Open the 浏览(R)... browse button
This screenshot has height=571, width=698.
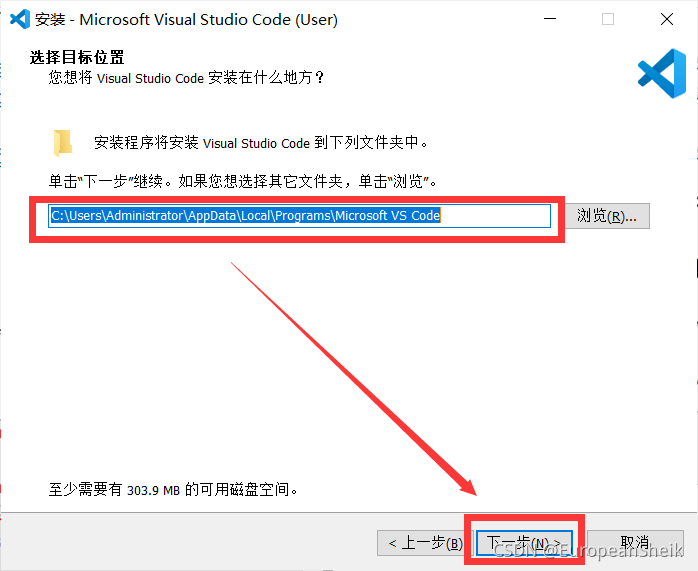[607, 216]
